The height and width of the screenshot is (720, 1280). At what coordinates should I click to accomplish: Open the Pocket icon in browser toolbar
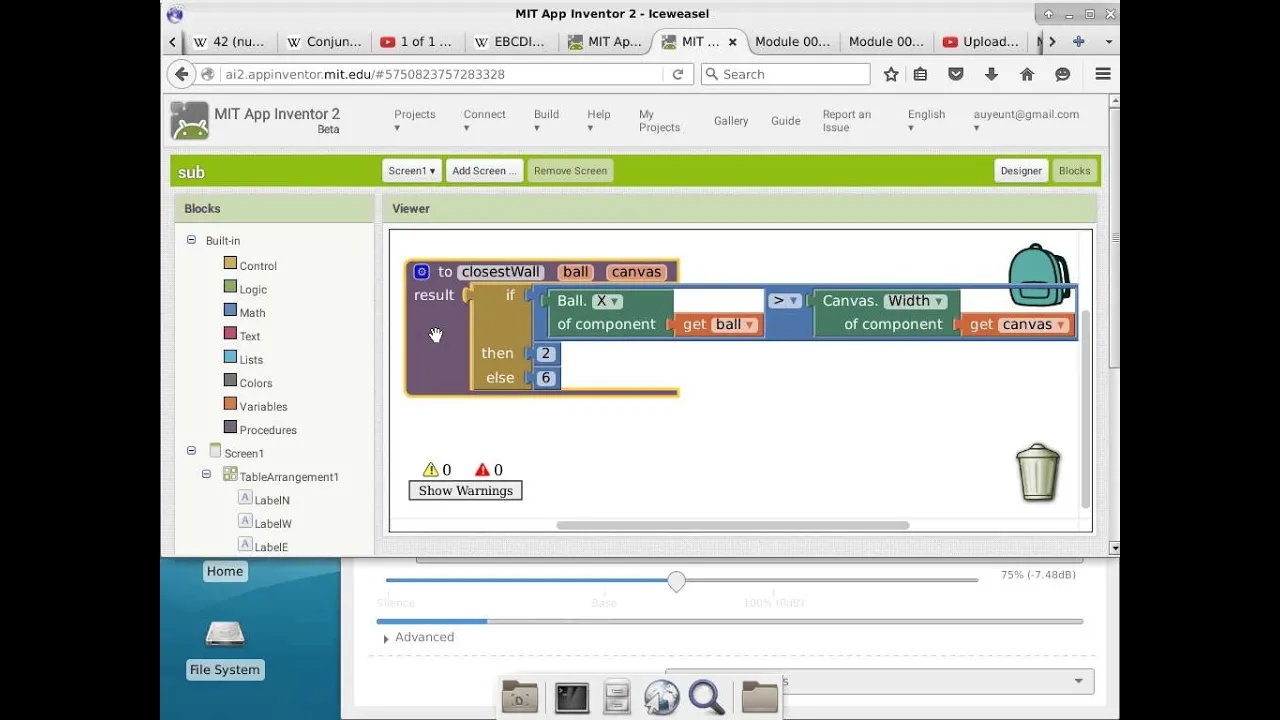(956, 74)
